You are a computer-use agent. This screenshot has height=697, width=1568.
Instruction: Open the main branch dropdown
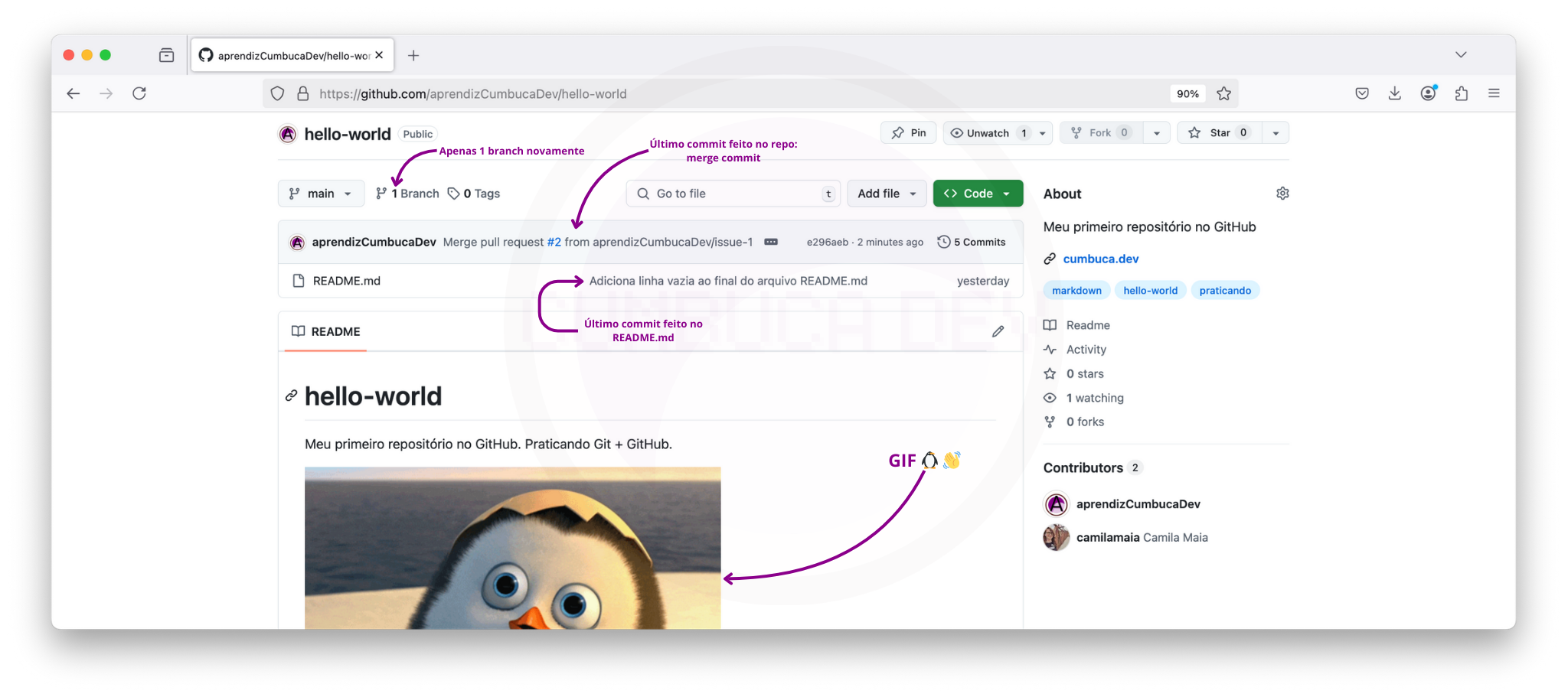click(321, 194)
